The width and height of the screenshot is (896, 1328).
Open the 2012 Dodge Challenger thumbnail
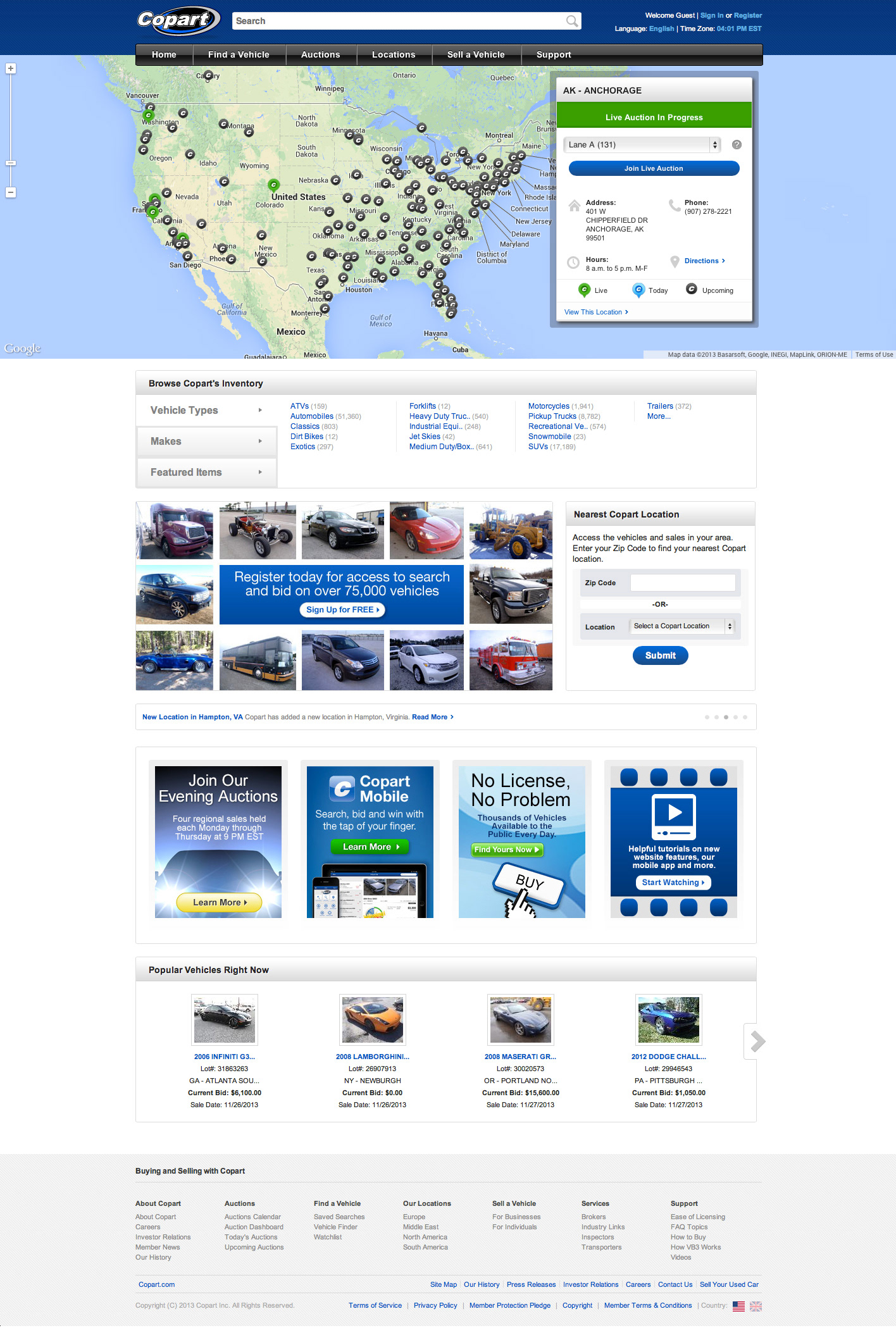click(x=669, y=1021)
